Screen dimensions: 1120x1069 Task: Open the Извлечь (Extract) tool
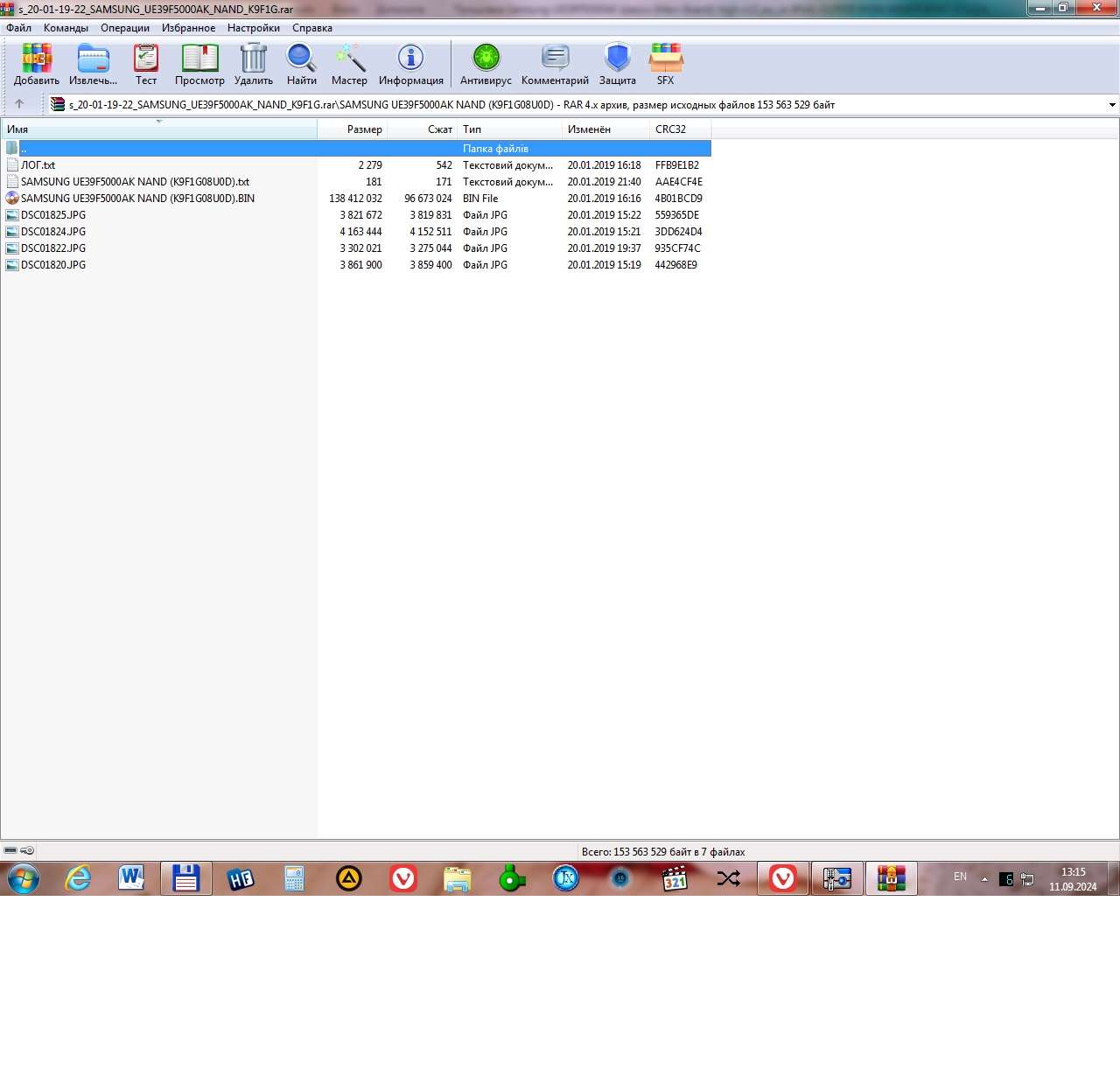(93, 65)
